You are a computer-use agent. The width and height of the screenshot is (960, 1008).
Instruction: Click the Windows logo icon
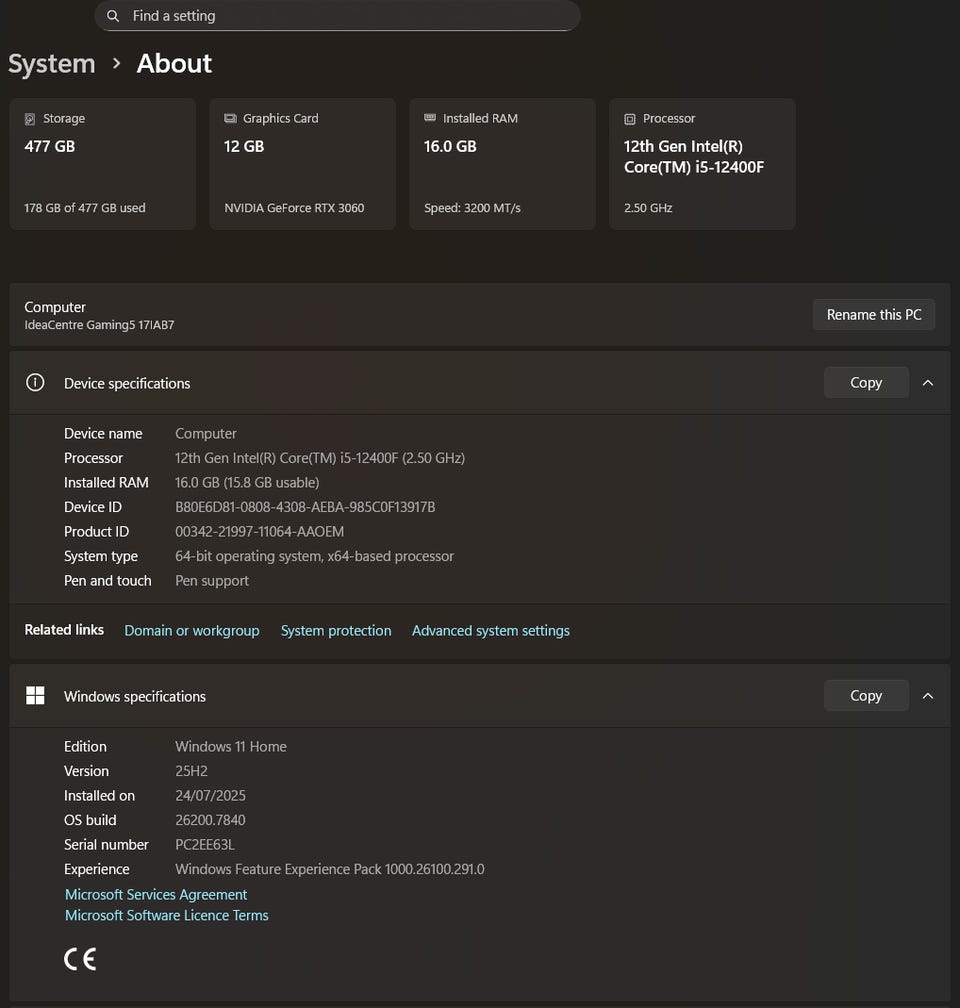[x=35, y=696]
